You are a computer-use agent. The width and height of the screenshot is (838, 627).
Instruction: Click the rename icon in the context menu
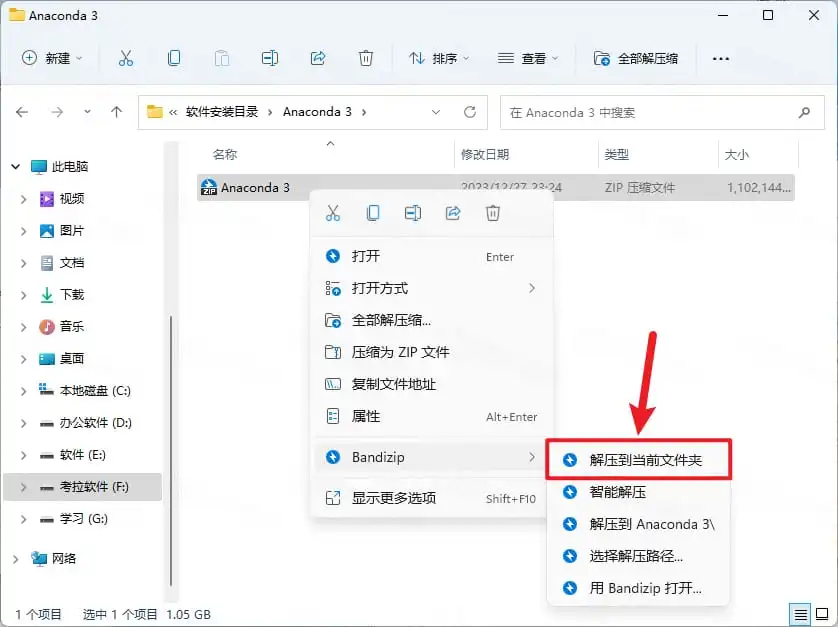[x=413, y=213]
